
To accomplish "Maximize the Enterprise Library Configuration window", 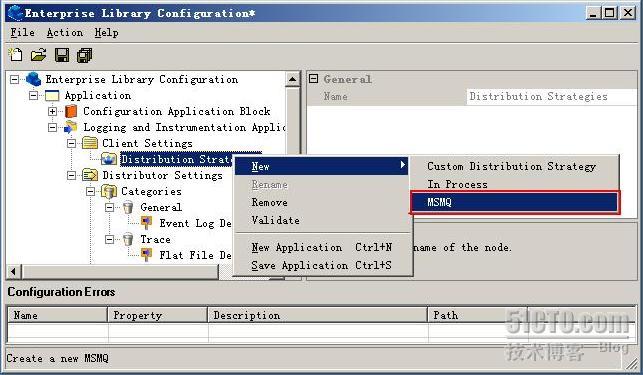I will coord(609,13).
